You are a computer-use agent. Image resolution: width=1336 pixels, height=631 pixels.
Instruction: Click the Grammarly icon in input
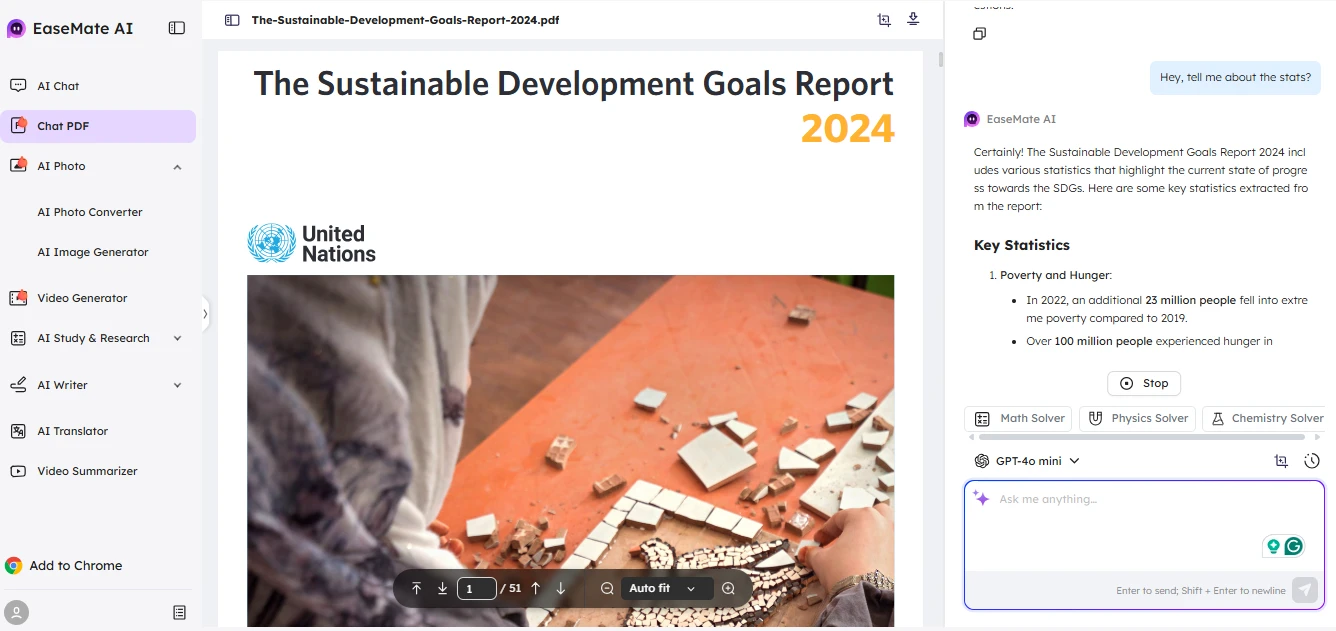pyautogui.click(x=1294, y=546)
